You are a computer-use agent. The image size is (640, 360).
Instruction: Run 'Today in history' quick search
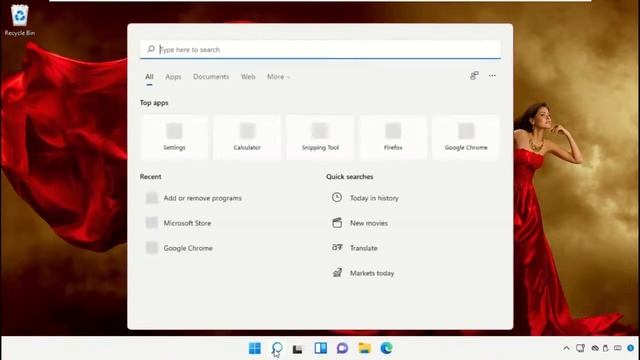tap(365, 198)
